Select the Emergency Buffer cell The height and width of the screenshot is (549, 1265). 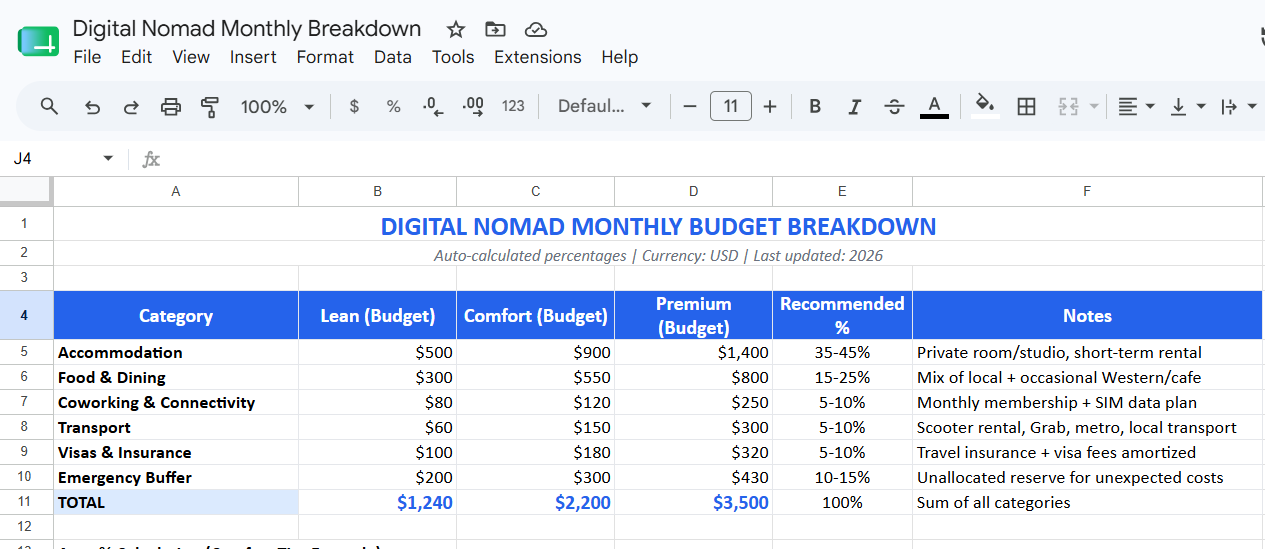coord(176,477)
